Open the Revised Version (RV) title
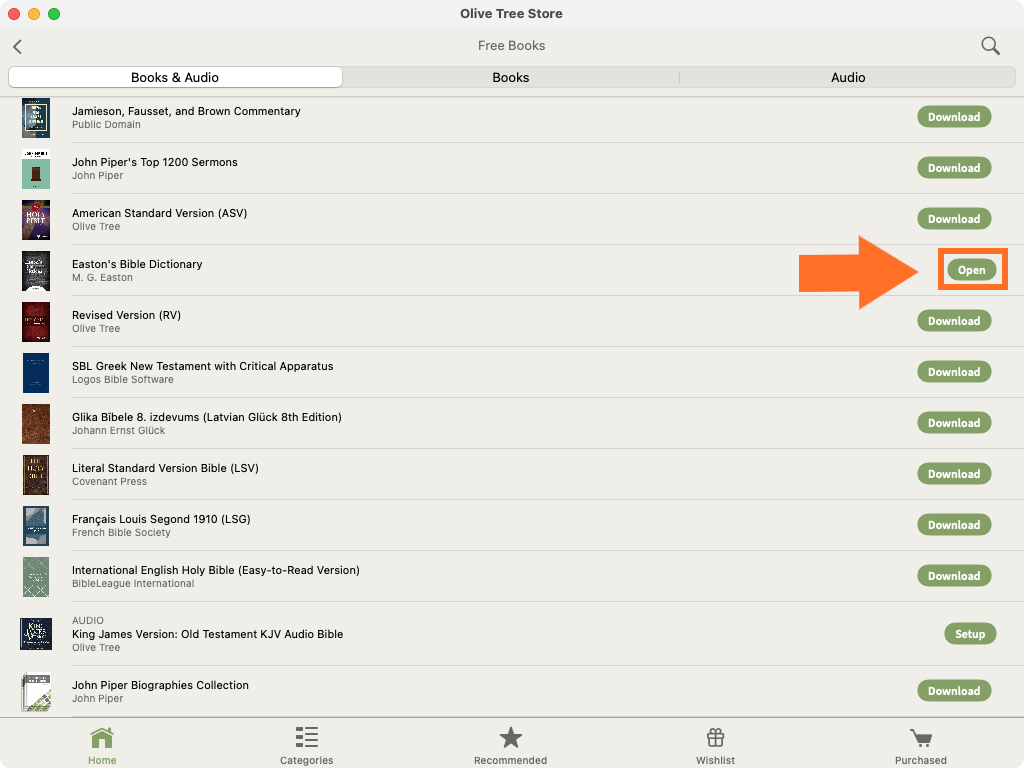Screen dimensions: 1024x768 tap(126, 315)
